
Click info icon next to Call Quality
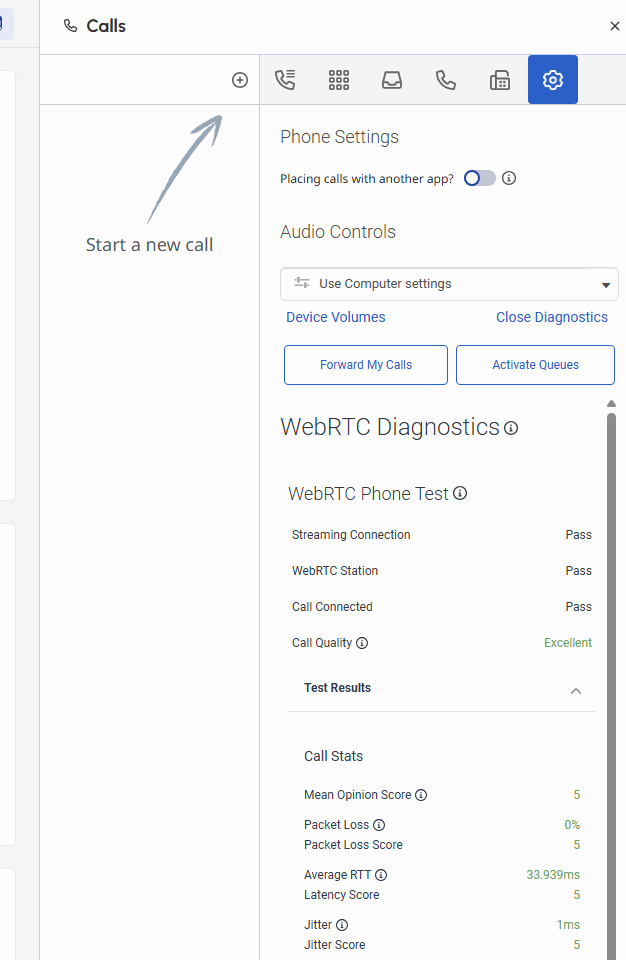(362, 643)
